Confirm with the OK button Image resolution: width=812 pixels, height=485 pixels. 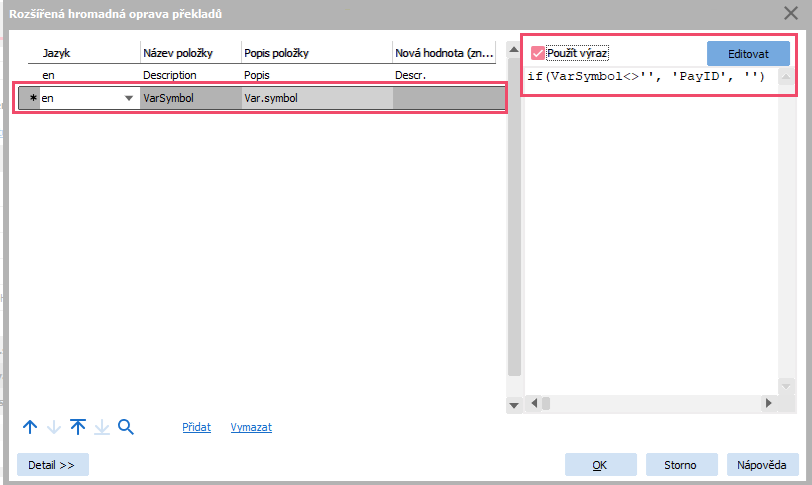coord(601,464)
